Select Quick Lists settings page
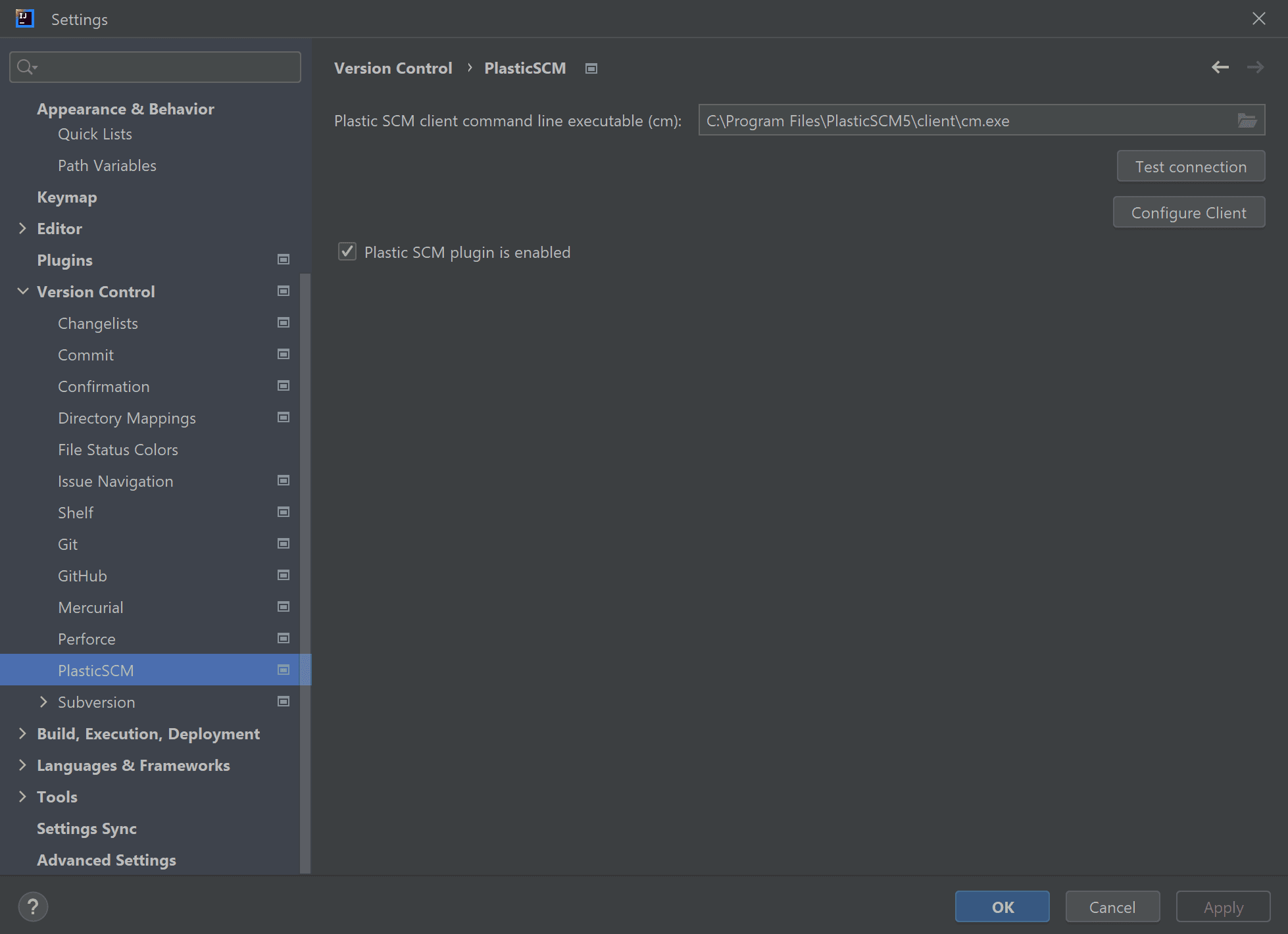This screenshot has height=934, width=1288. [x=95, y=134]
